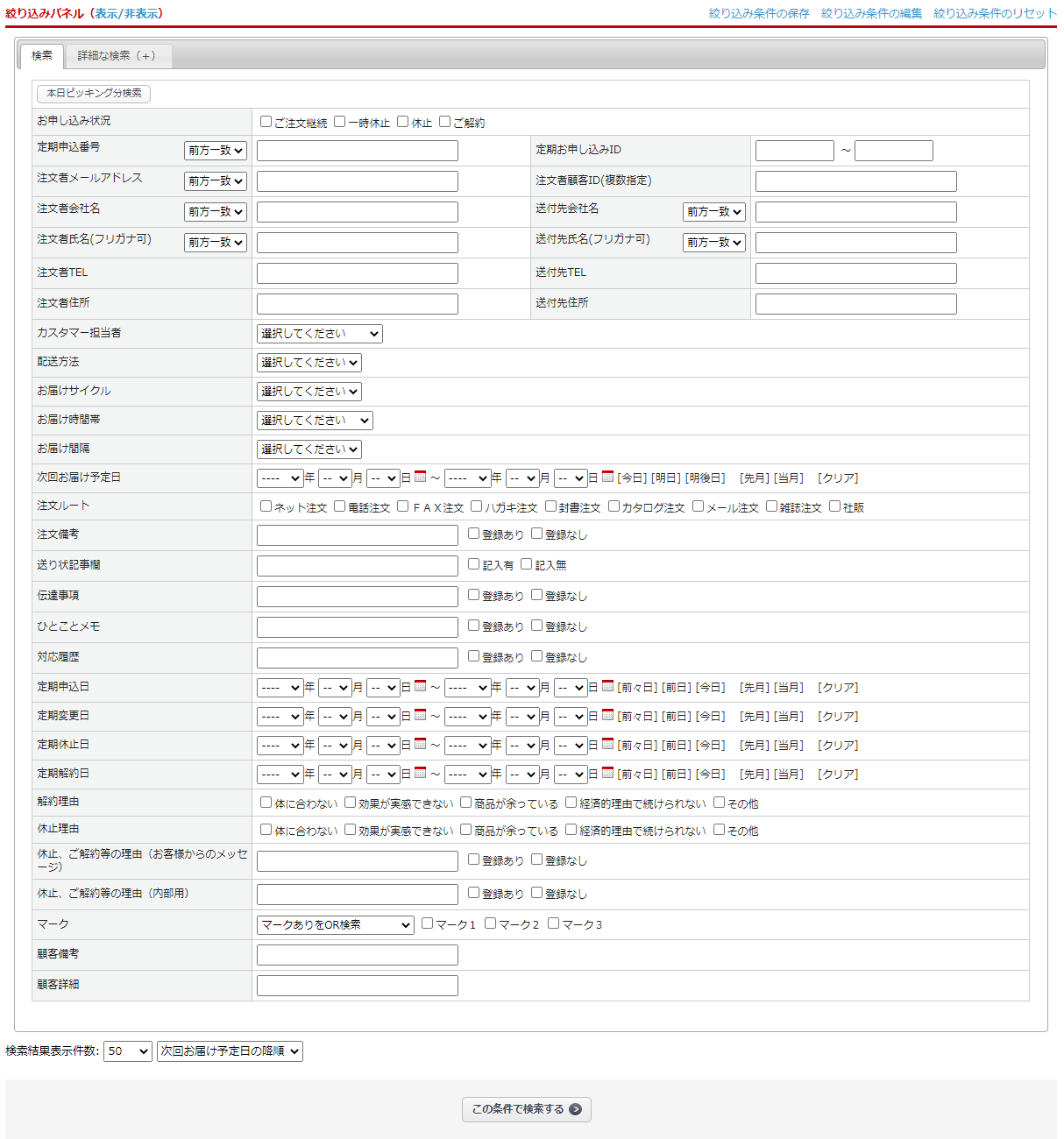Screen dimensions: 1064x1139
Task: Open start date calendar for 定期申込日
Action: click(420, 686)
